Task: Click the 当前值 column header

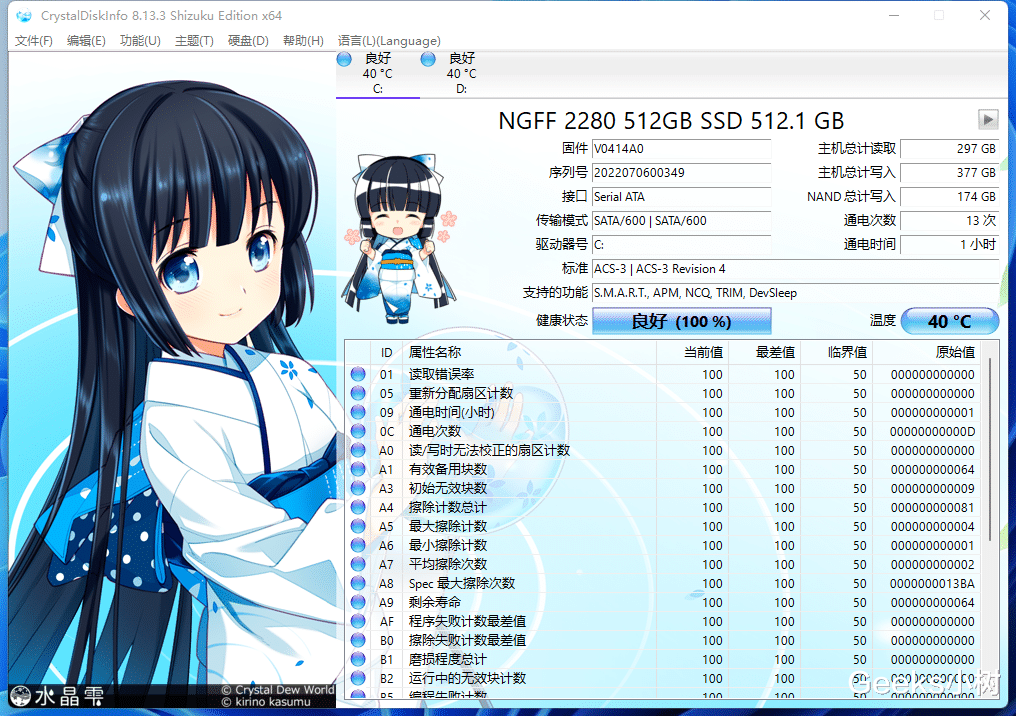Action: point(693,352)
